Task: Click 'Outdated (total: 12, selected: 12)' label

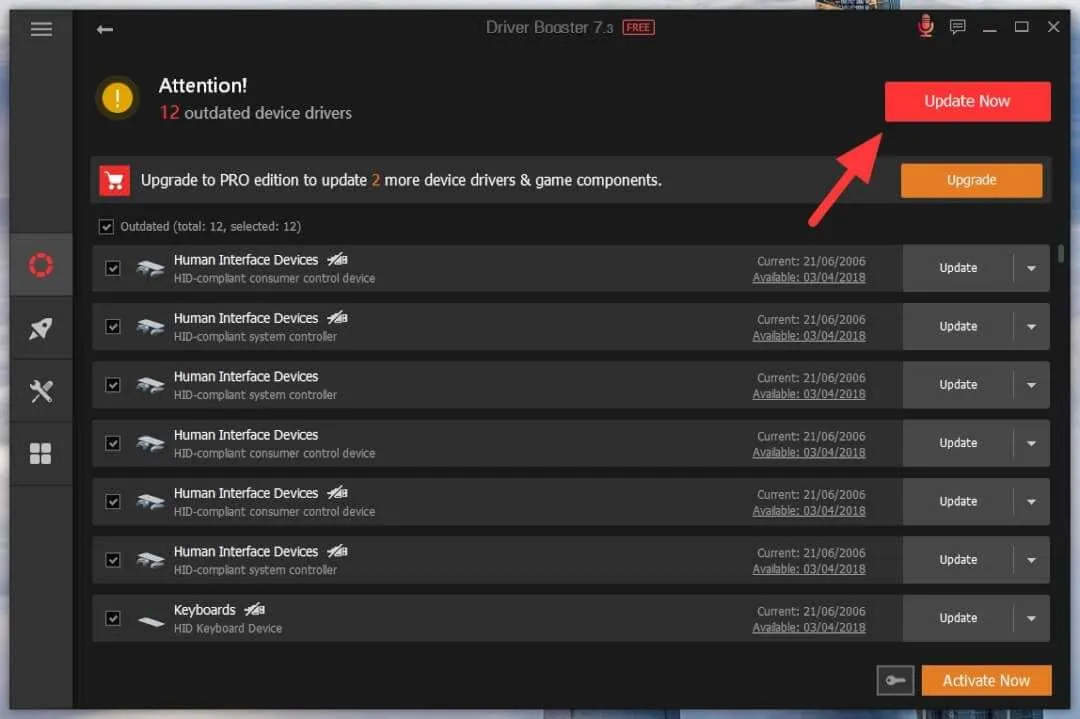Action: 210,227
